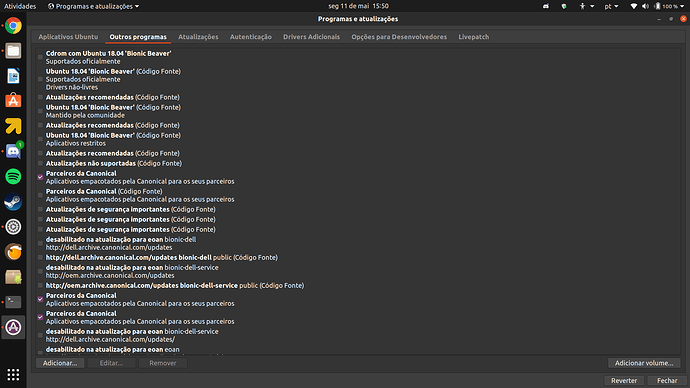
Task: Switch to the Atualizações tab
Action: 198,37
